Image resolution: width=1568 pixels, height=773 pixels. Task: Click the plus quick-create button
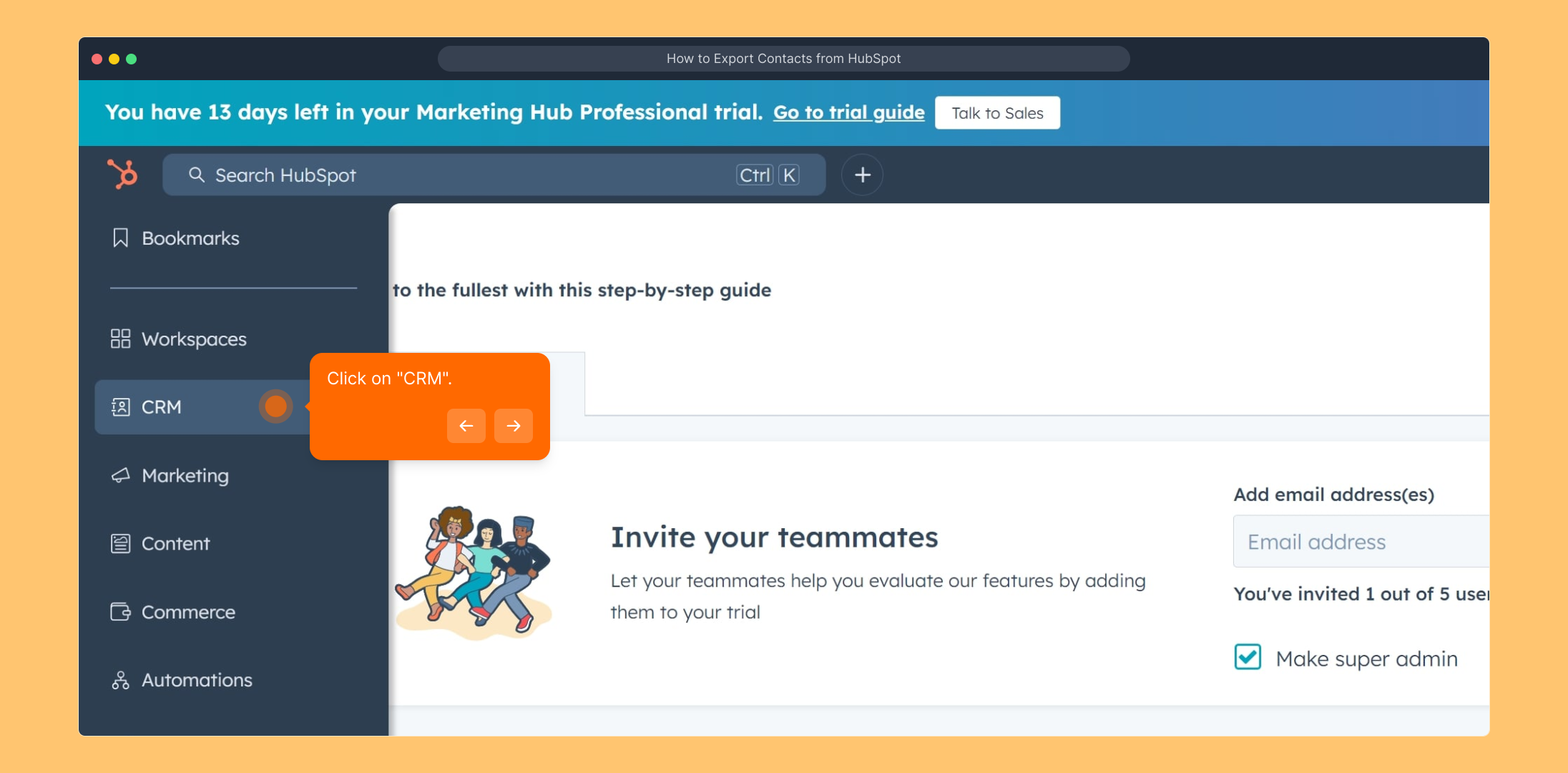pos(862,175)
